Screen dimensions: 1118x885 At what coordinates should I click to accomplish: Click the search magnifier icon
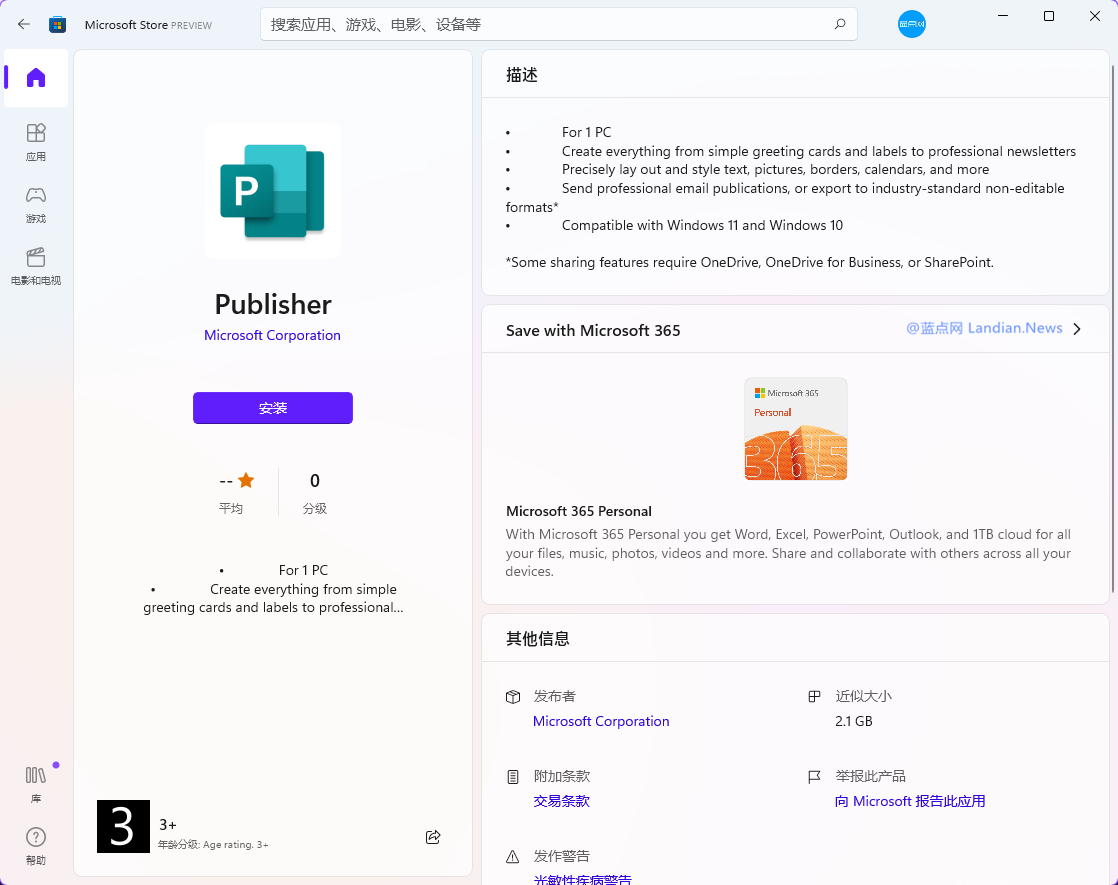[x=840, y=24]
